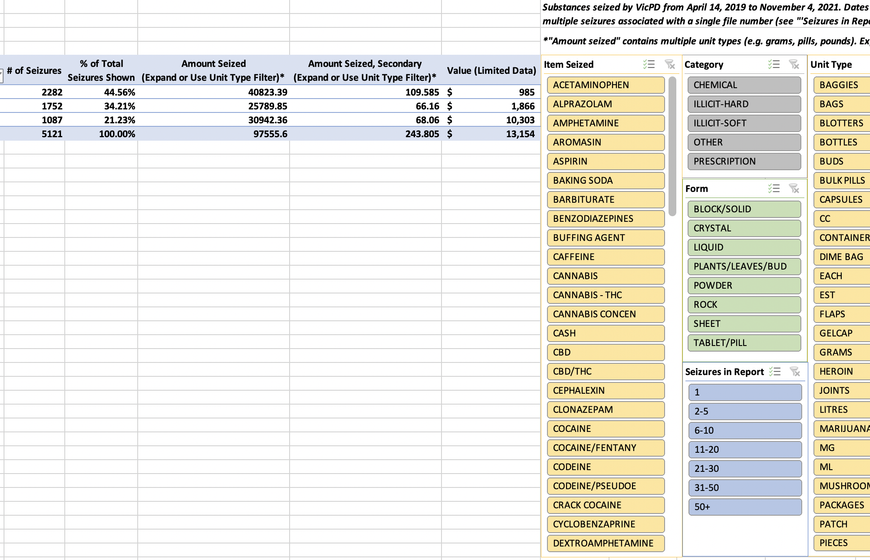Screen dimensions: 870x560
Task: Filter by DEXTROAMPHETAMINE
Action: tap(605, 543)
